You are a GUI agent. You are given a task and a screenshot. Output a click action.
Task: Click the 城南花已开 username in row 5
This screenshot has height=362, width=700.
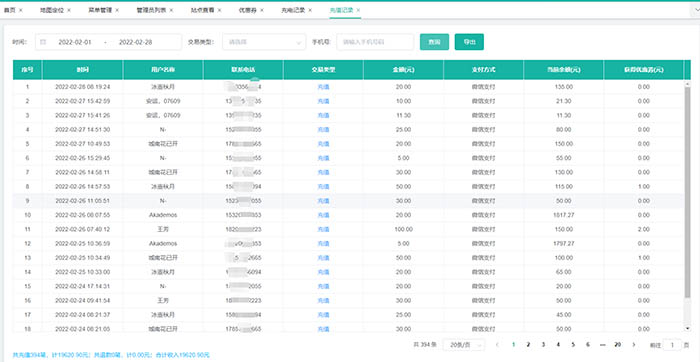[163, 144]
